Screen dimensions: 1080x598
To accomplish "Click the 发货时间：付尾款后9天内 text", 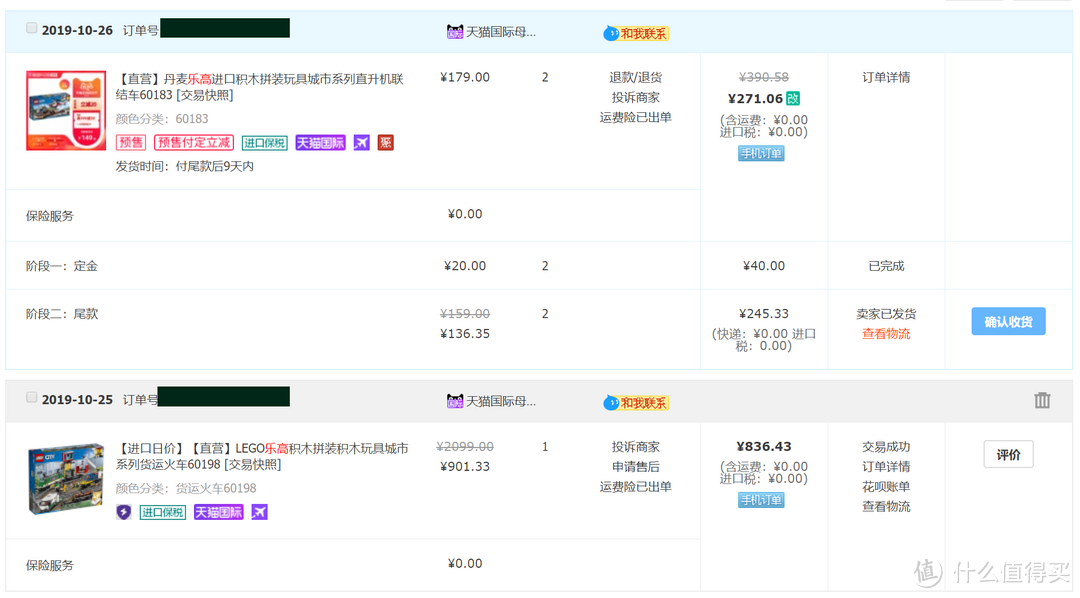I will (185, 166).
